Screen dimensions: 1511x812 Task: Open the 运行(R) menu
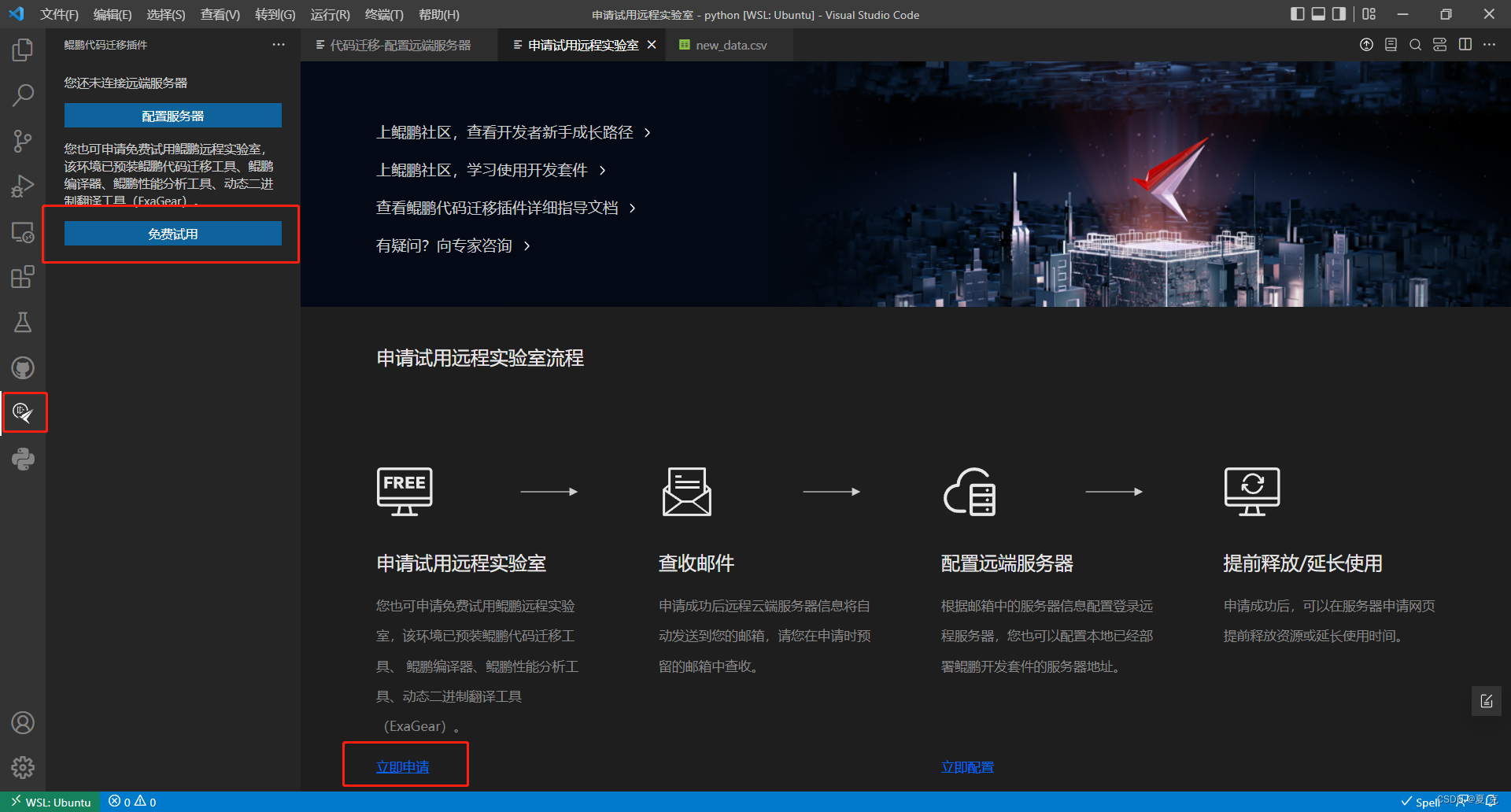pos(330,14)
